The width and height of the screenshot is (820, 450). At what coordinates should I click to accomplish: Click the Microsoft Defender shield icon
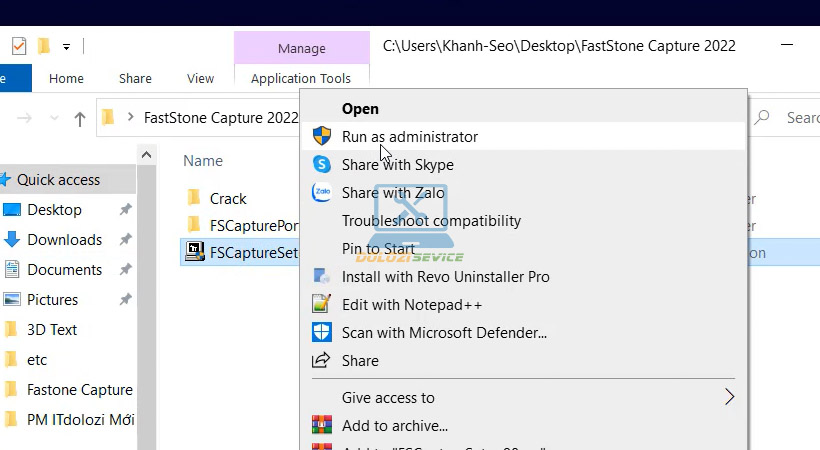coord(321,332)
